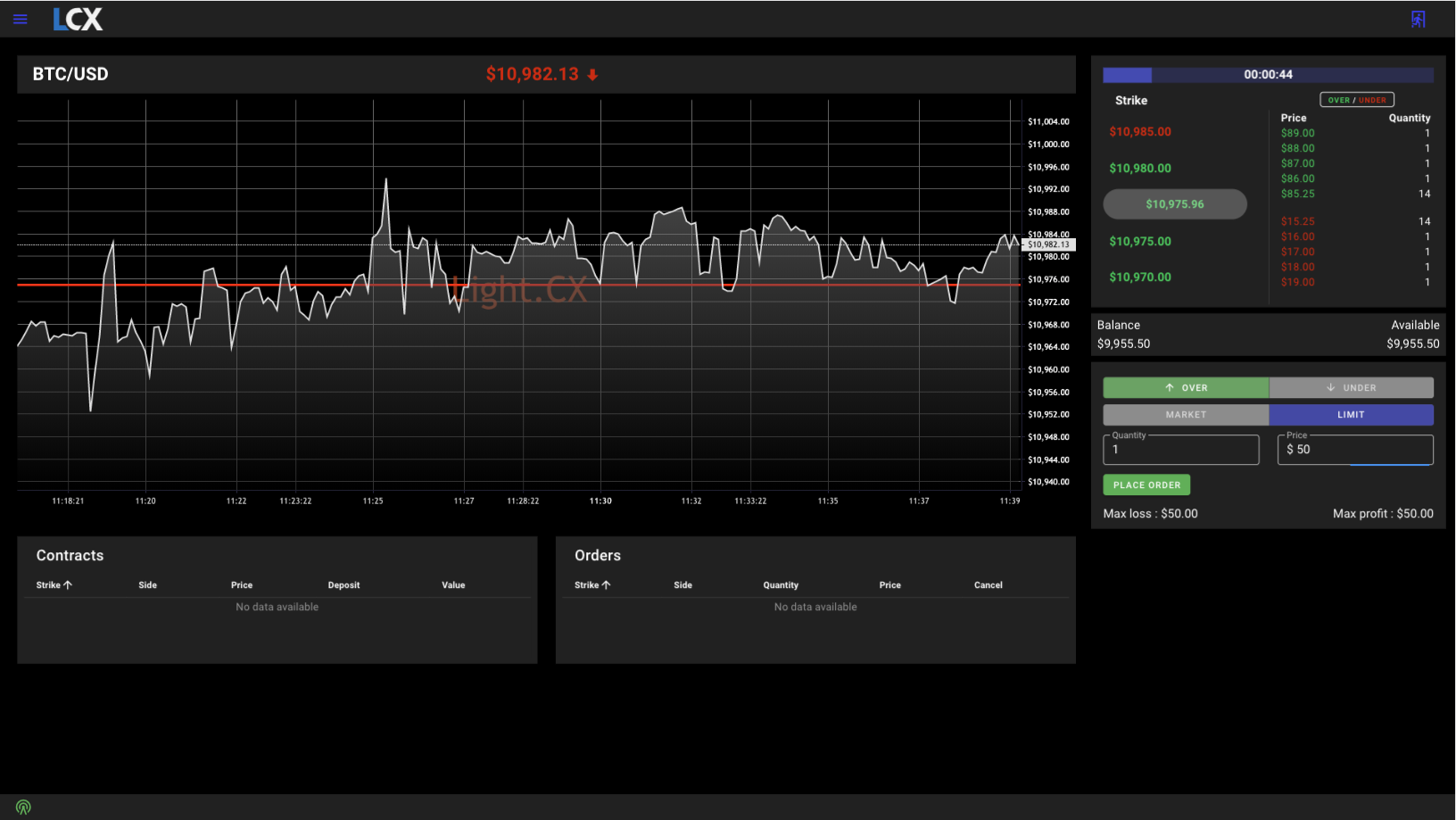Focus the Quantity input field
This screenshot has height=820, width=1456.
pos(1181,450)
